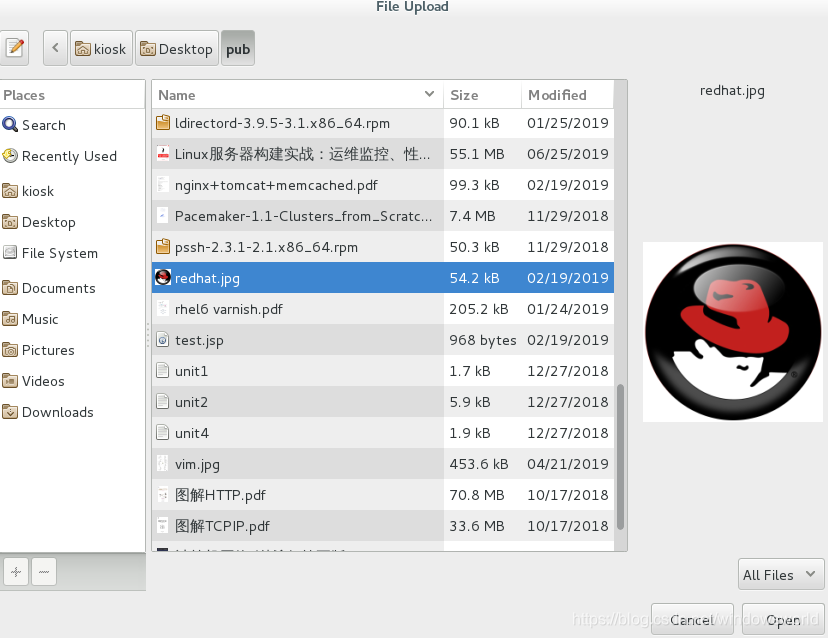Click the 55.1 MB size cell

click(x=477, y=154)
